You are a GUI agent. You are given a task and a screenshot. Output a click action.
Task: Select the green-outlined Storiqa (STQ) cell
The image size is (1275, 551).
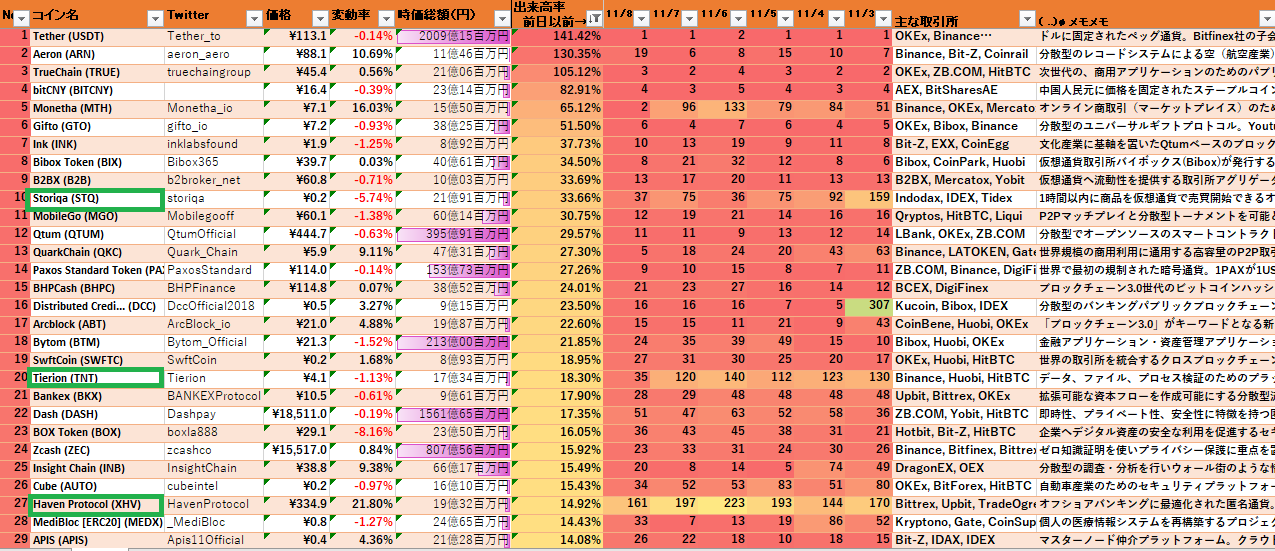click(x=95, y=199)
